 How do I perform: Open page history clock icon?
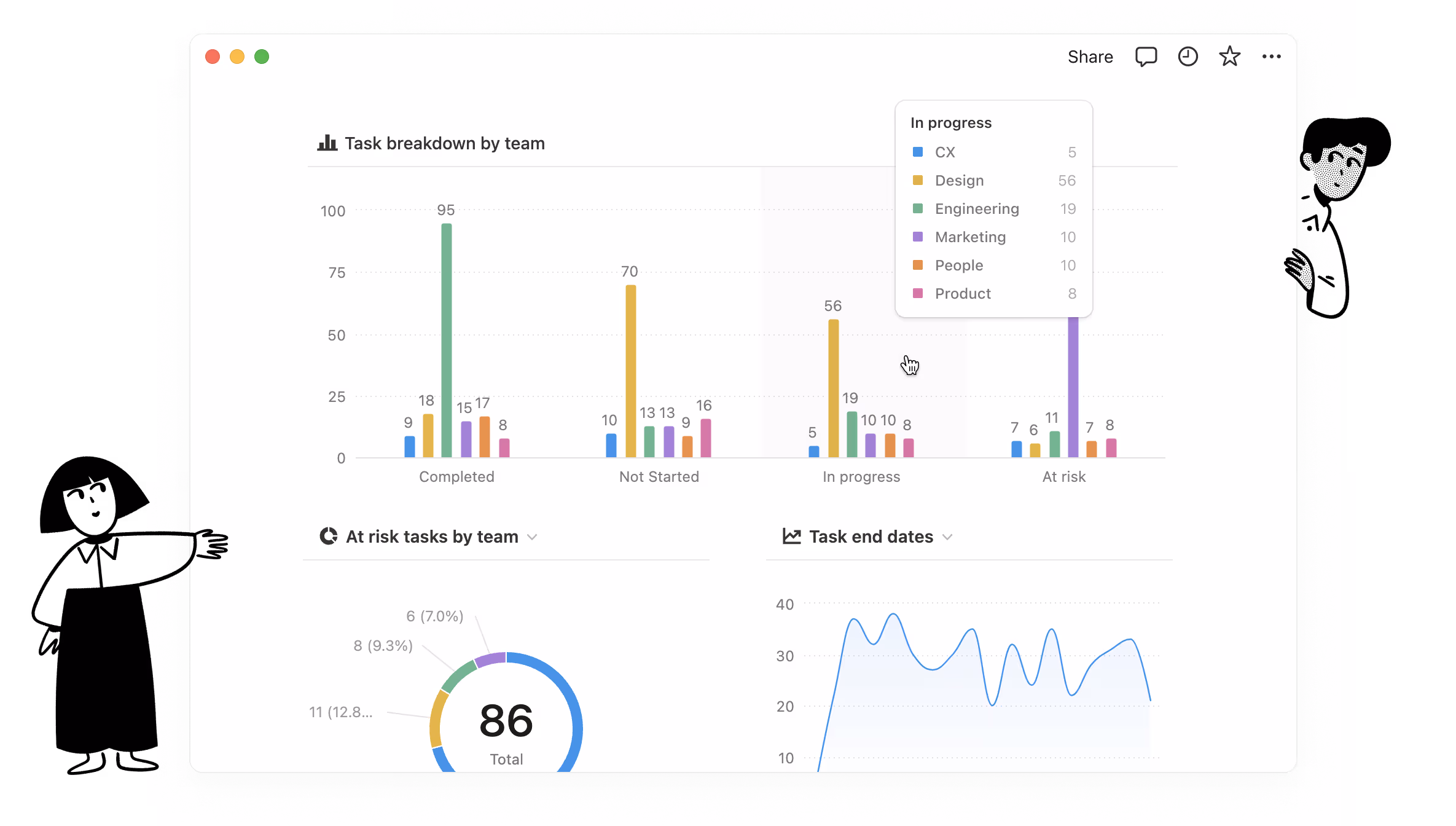click(x=1188, y=57)
